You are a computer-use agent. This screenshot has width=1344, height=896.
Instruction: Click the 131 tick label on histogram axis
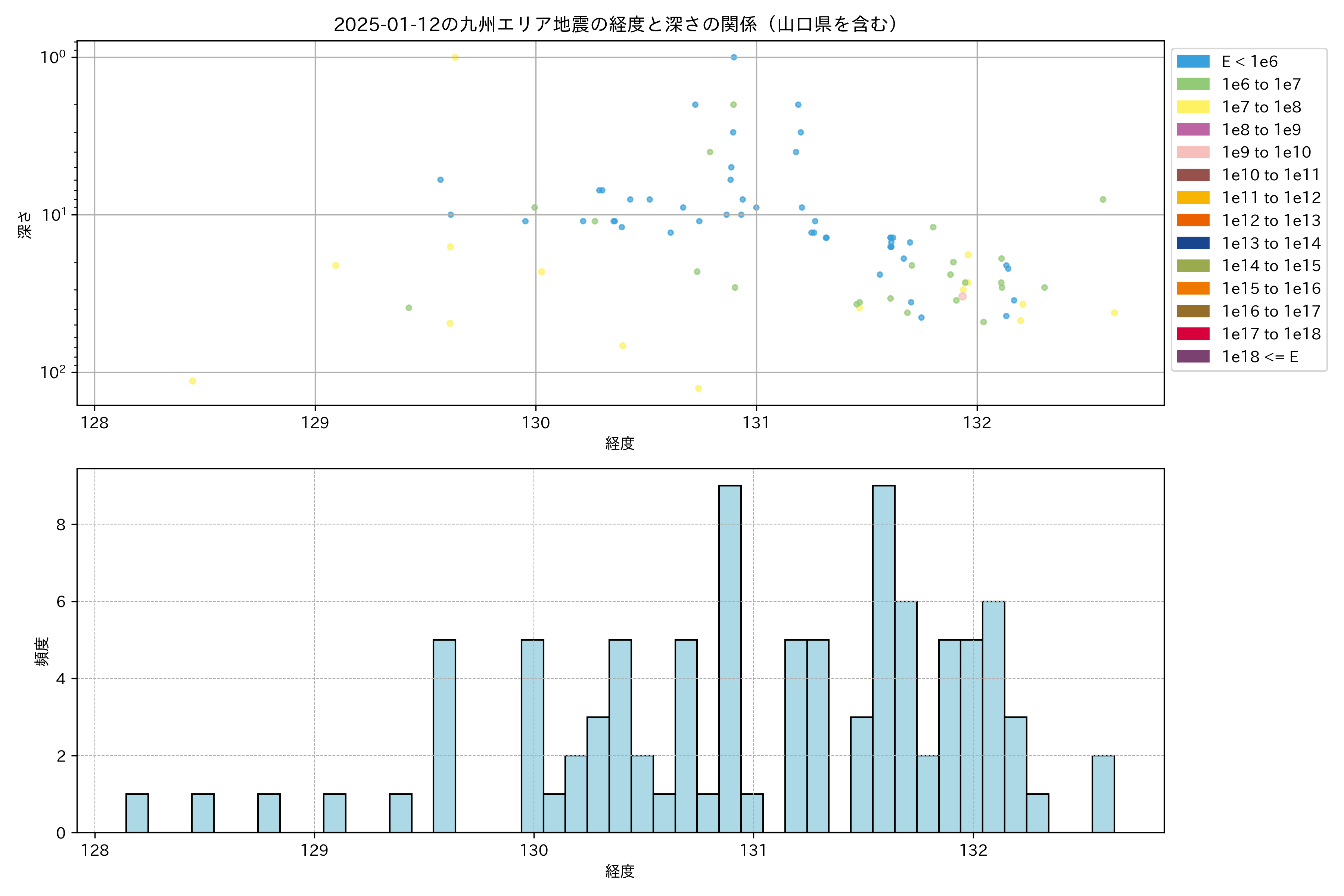[x=753, y=850]
